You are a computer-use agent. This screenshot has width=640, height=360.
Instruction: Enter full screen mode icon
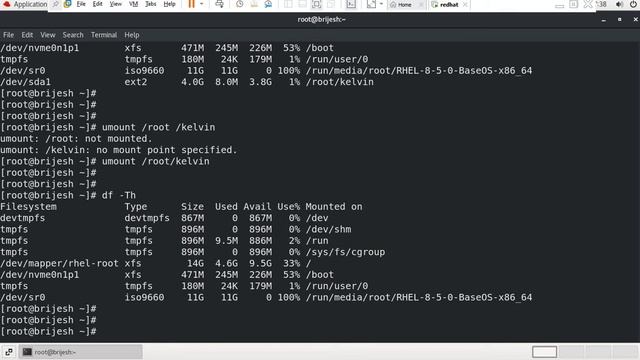tap(316, 4)
